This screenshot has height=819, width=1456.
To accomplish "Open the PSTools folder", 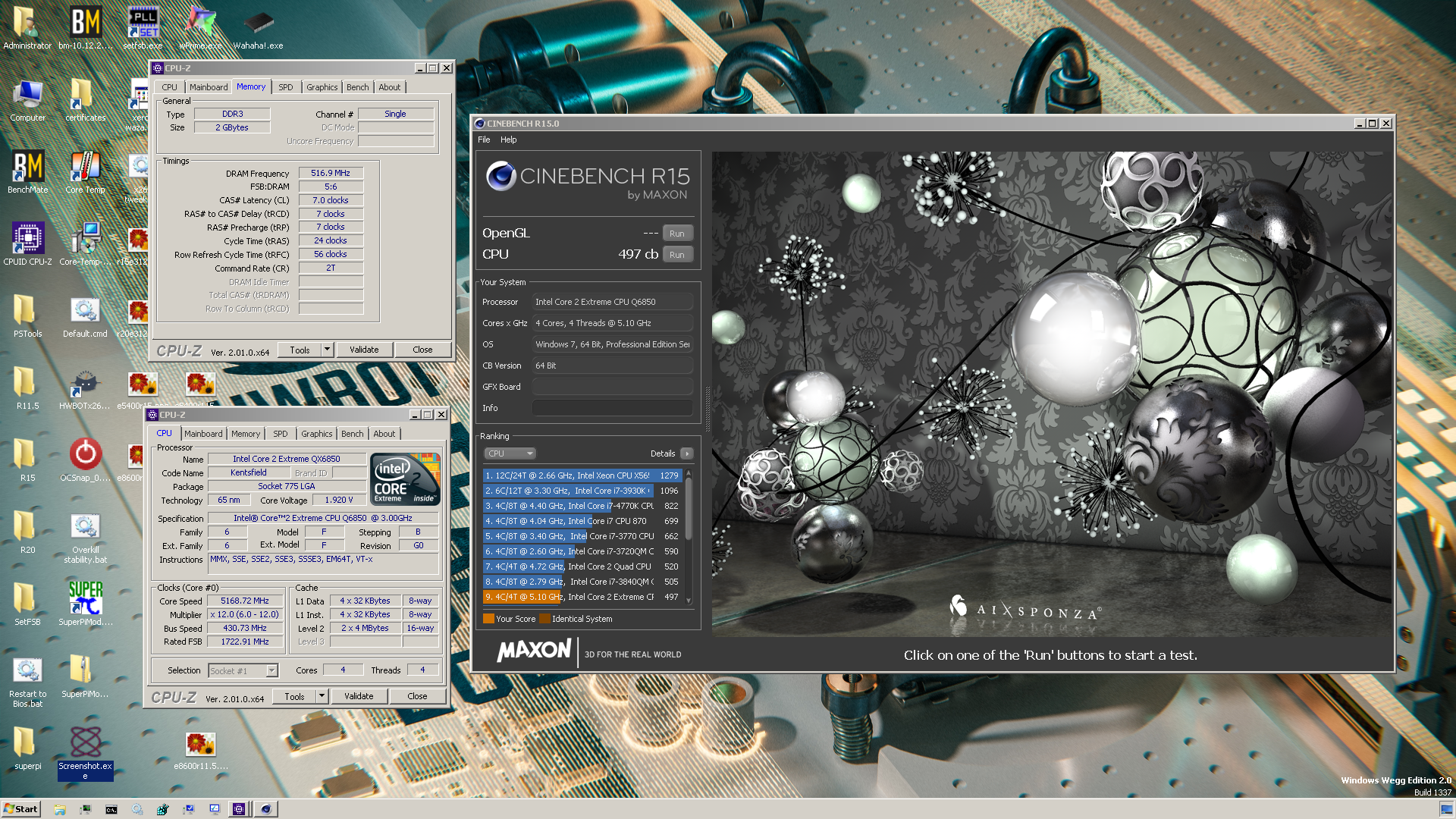I will point(27,316).
